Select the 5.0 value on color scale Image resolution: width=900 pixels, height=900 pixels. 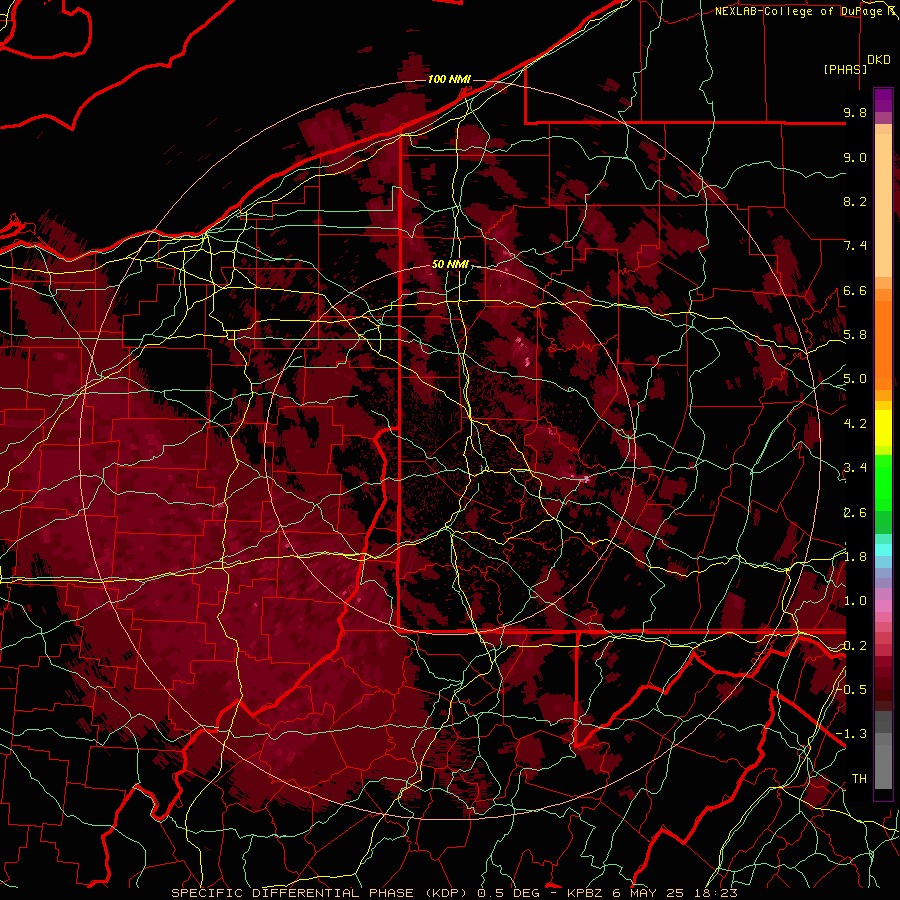[x=855, y=379]
